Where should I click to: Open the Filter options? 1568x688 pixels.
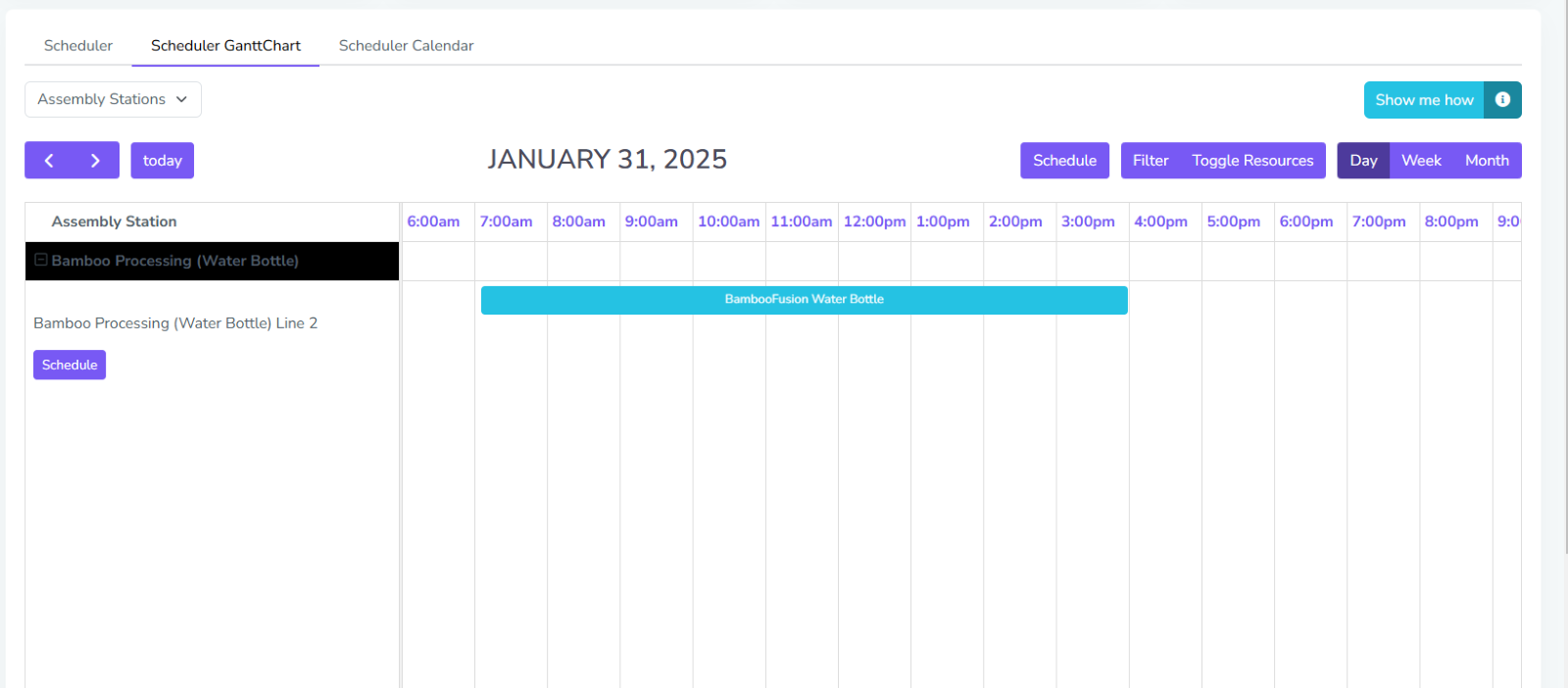point(1151,161)
